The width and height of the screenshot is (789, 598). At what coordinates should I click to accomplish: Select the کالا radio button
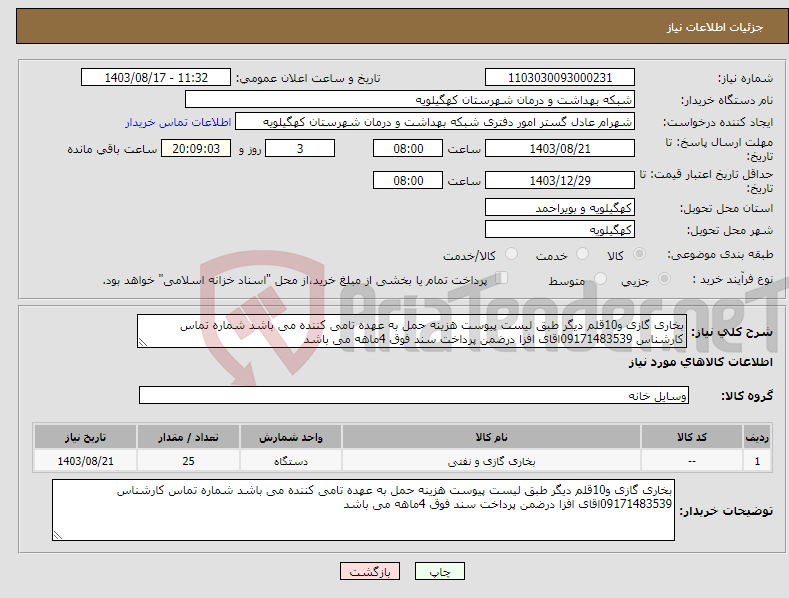pyautogui.click(x=639, y=254)
